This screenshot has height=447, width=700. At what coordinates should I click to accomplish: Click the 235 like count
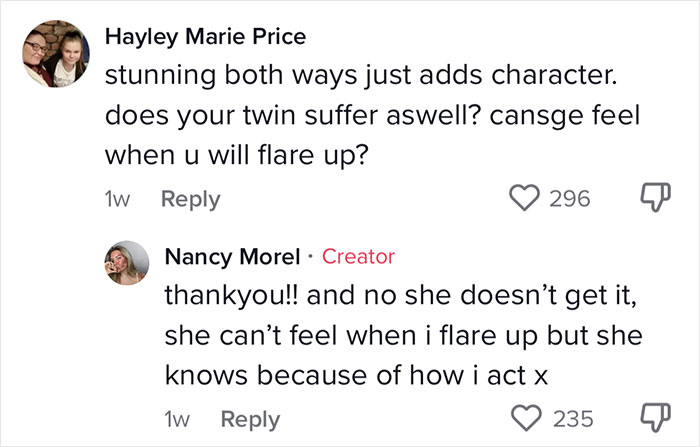(x=573, y=418)
